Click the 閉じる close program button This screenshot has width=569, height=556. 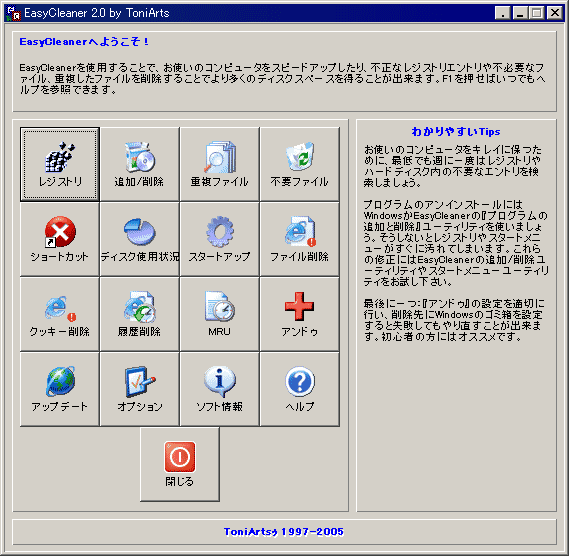click(180, 464)
